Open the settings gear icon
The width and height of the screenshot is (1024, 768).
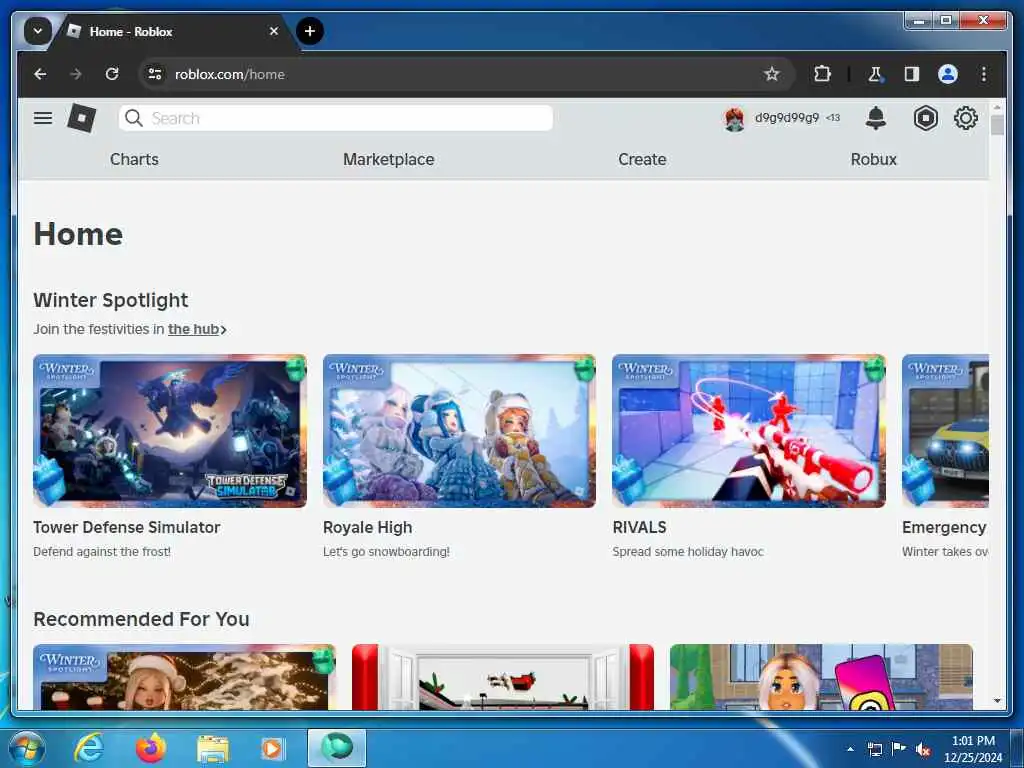click(x=965, y=118)
